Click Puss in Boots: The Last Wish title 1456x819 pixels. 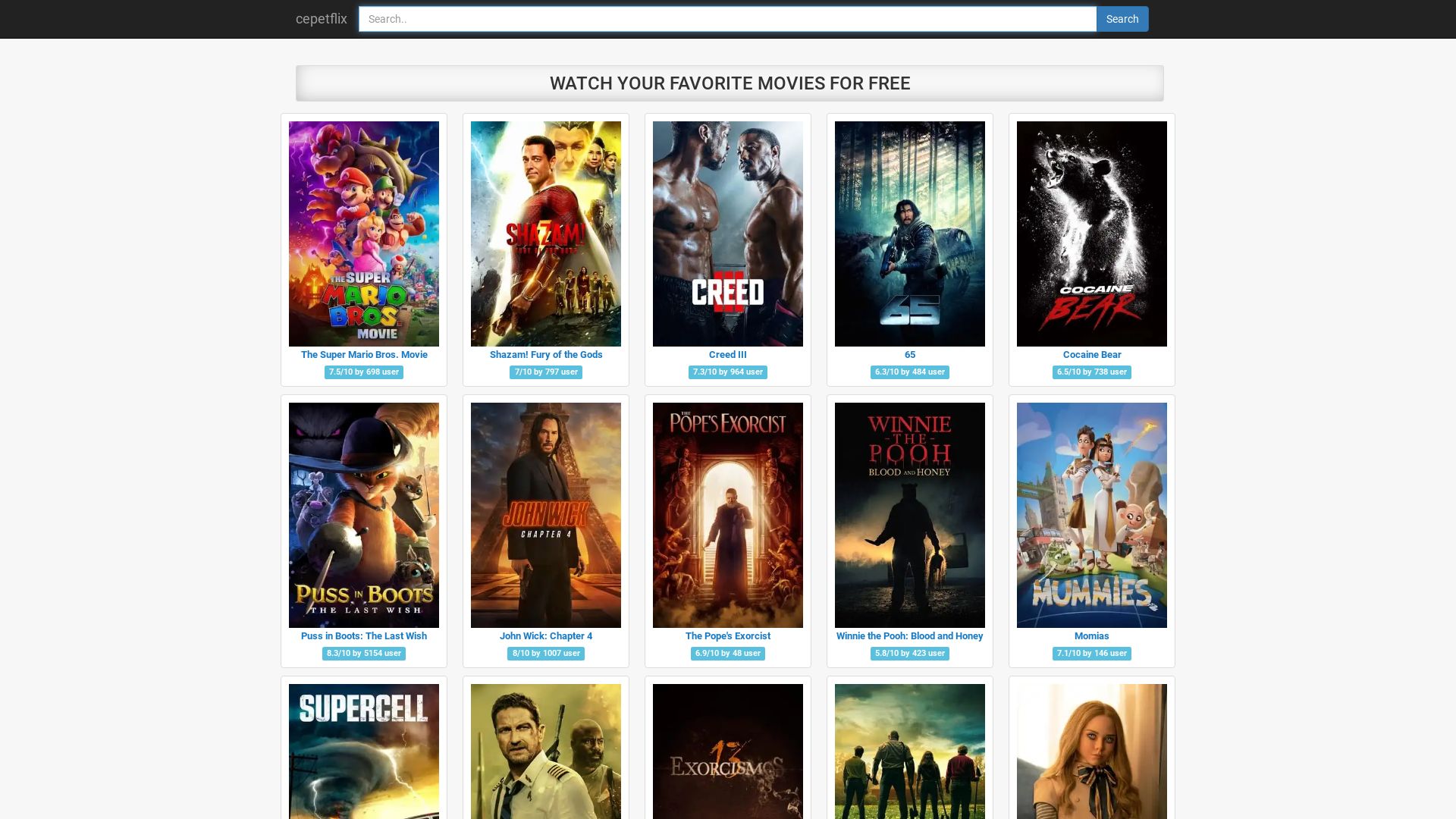pyautogui.click(x=364, y=635)
